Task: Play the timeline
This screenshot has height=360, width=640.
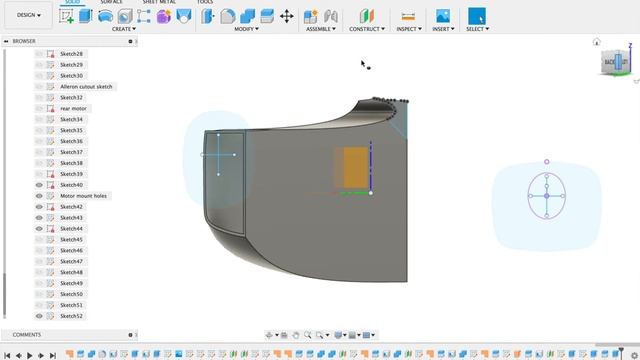Action: (x=30, y=356)
